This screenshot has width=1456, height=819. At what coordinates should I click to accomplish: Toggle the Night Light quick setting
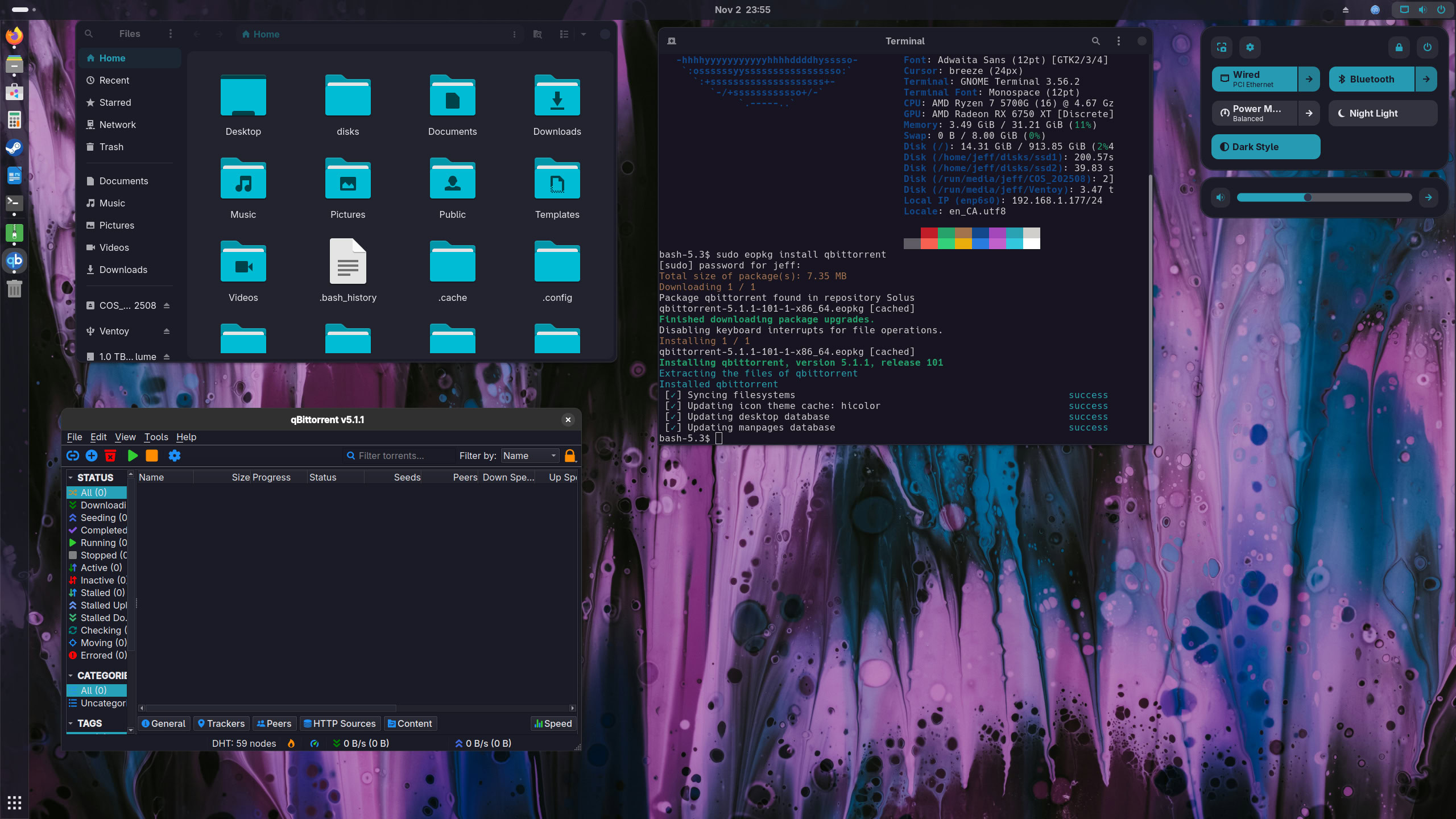click(1383, 113)
